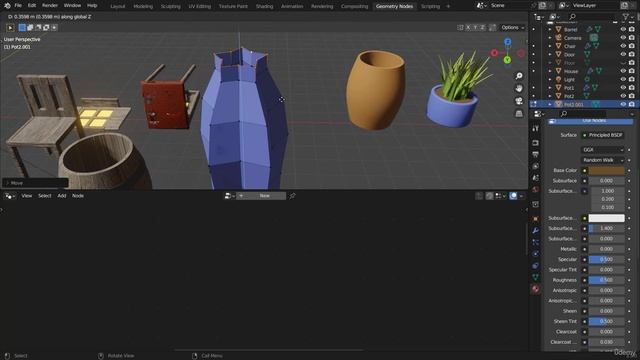
Task: Open the Object Constraints tab icon
Action: (x=536, y=266)
